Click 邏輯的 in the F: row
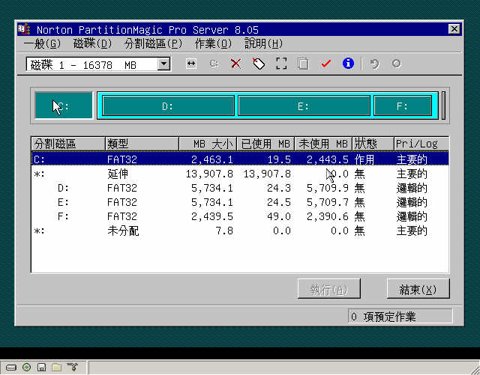480x375 pixels. pos(412,217)
